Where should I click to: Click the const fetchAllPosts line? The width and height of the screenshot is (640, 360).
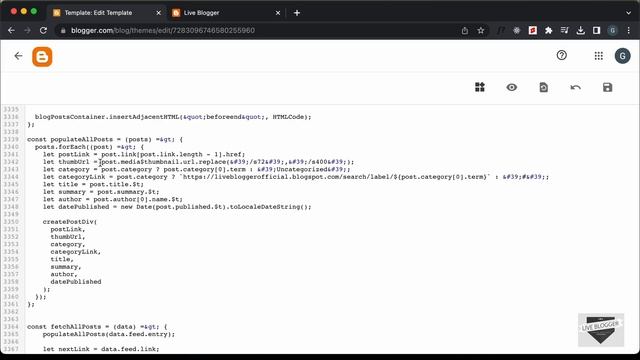click(97, 327)
